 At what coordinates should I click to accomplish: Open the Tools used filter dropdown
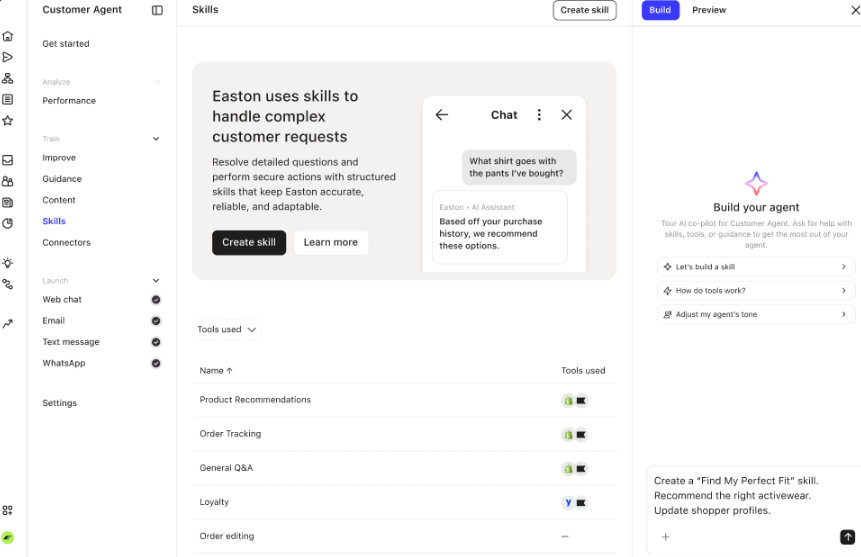227,330
